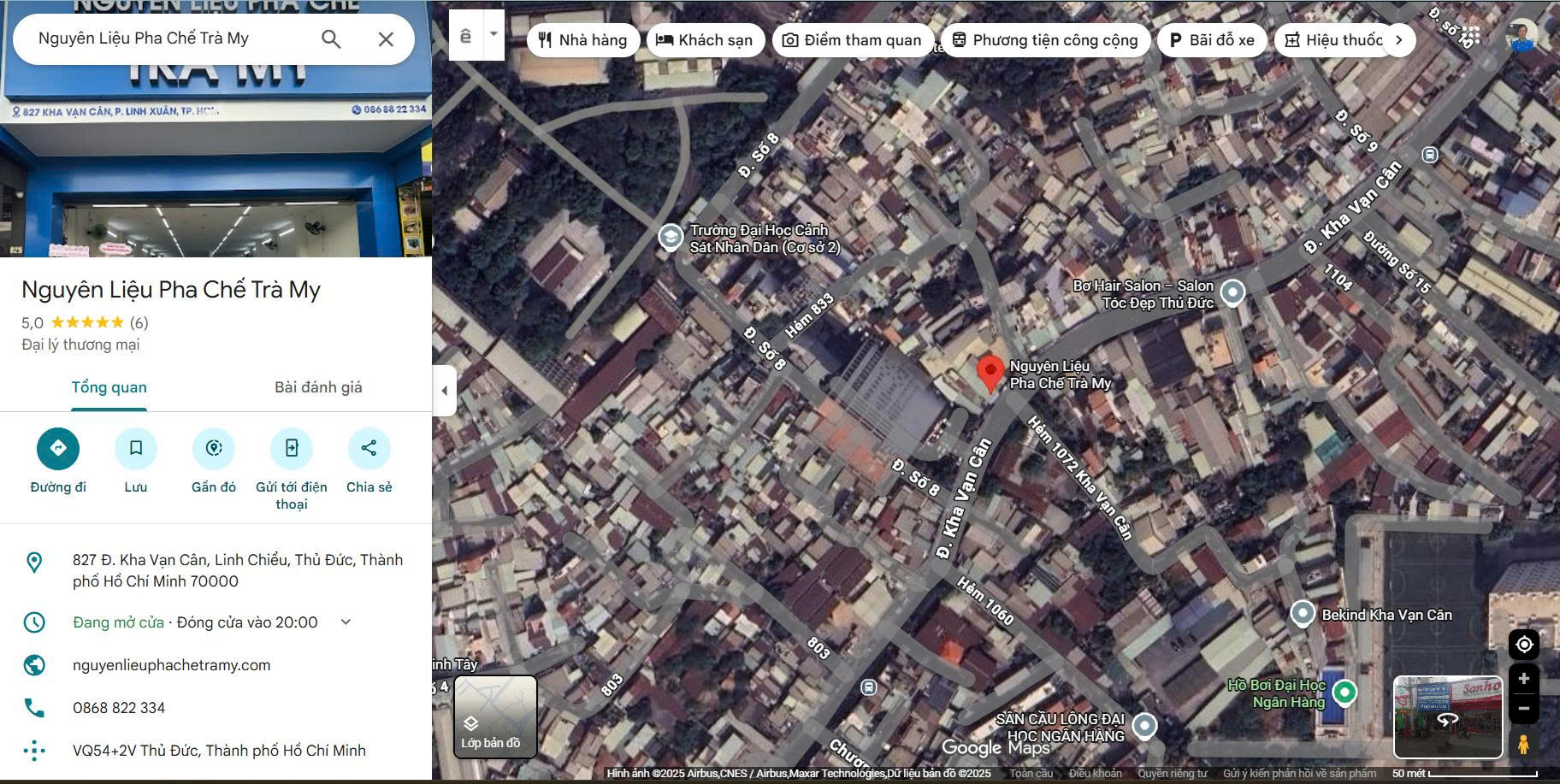
Task: Share place using Chia sẻ icon
Action: tap(369, 449)
